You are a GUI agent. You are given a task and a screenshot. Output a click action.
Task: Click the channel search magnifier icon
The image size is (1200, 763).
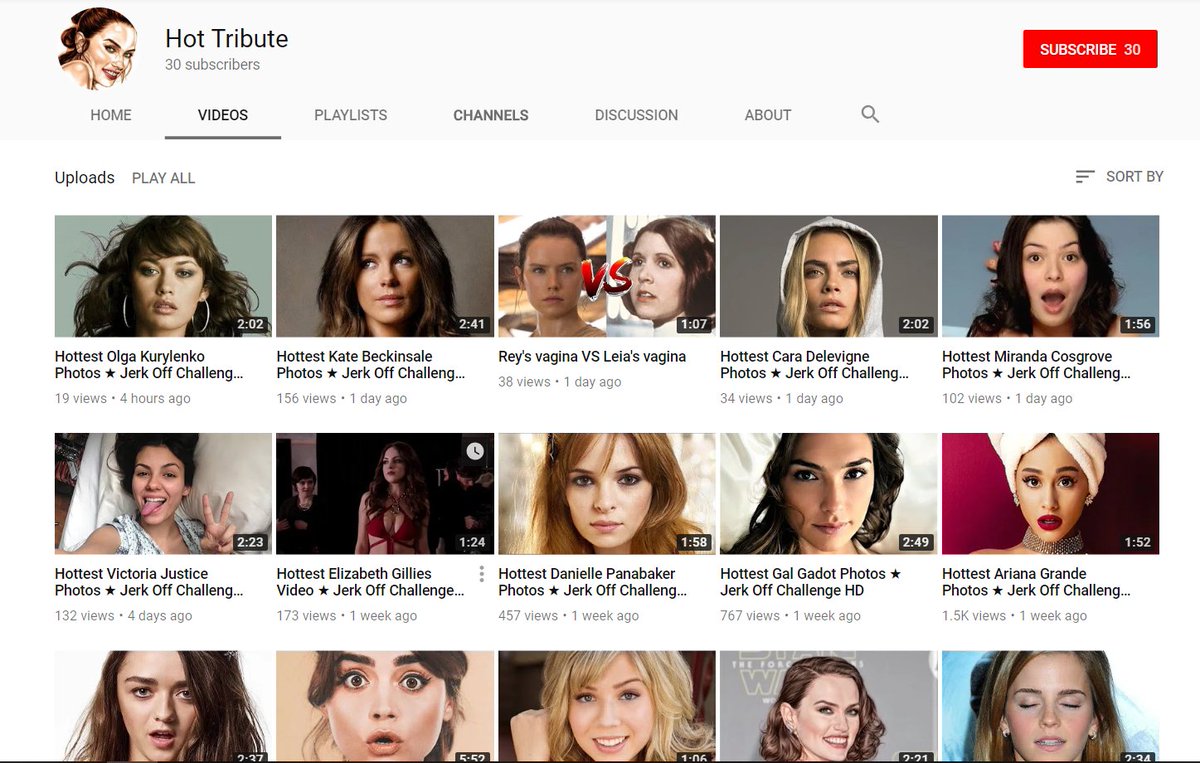click(870, 114)
